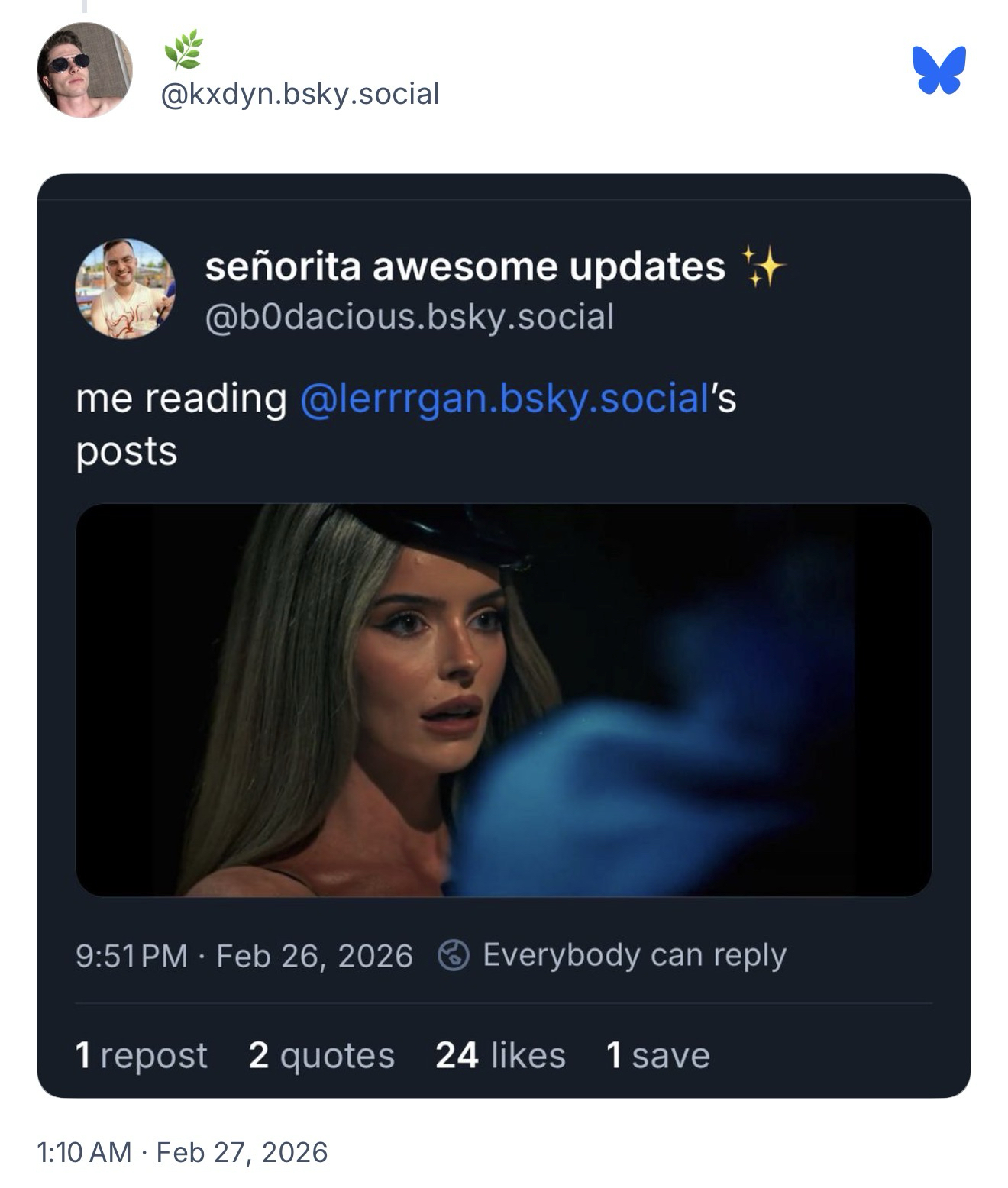Viewport: 1008px width, 1188px height.
Task: Enlarge the image of the woman in the quoted post
Action: click(503, 699)
